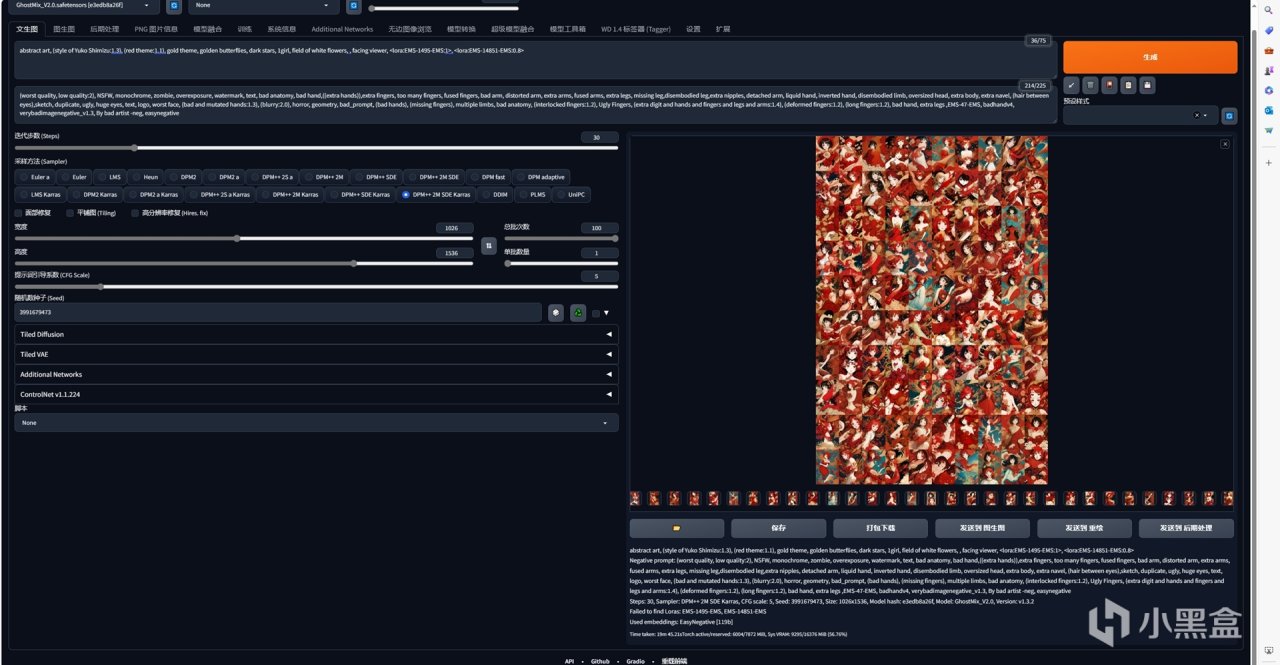Click the refresh VAE list icon
This screenshot has width=1280, height=665.
point(354,6)
